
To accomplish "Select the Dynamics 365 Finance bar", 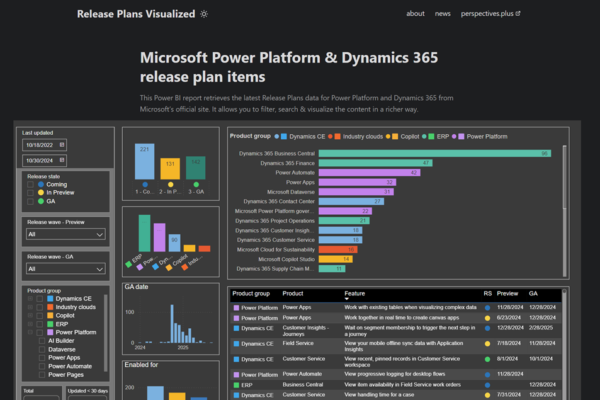I will pyautogui.click(x=375, y=163).
